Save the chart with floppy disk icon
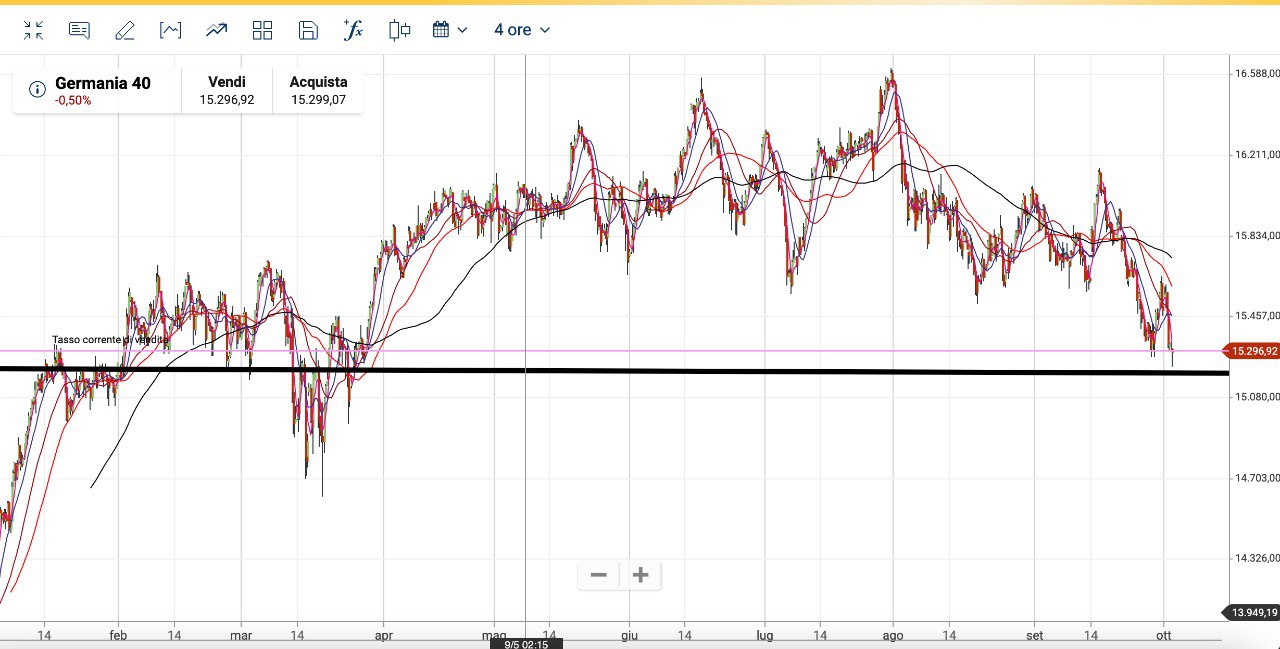The image size is (1280, 649). point(308,30)
